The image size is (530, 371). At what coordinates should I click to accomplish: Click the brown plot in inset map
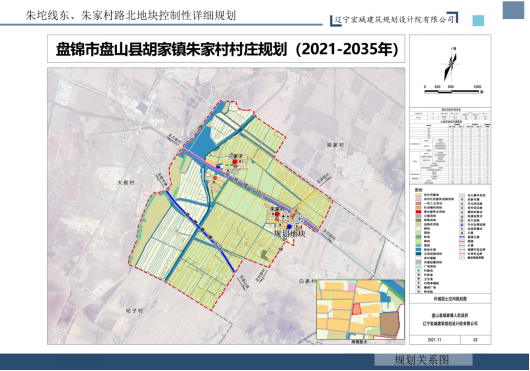point(389,324)
